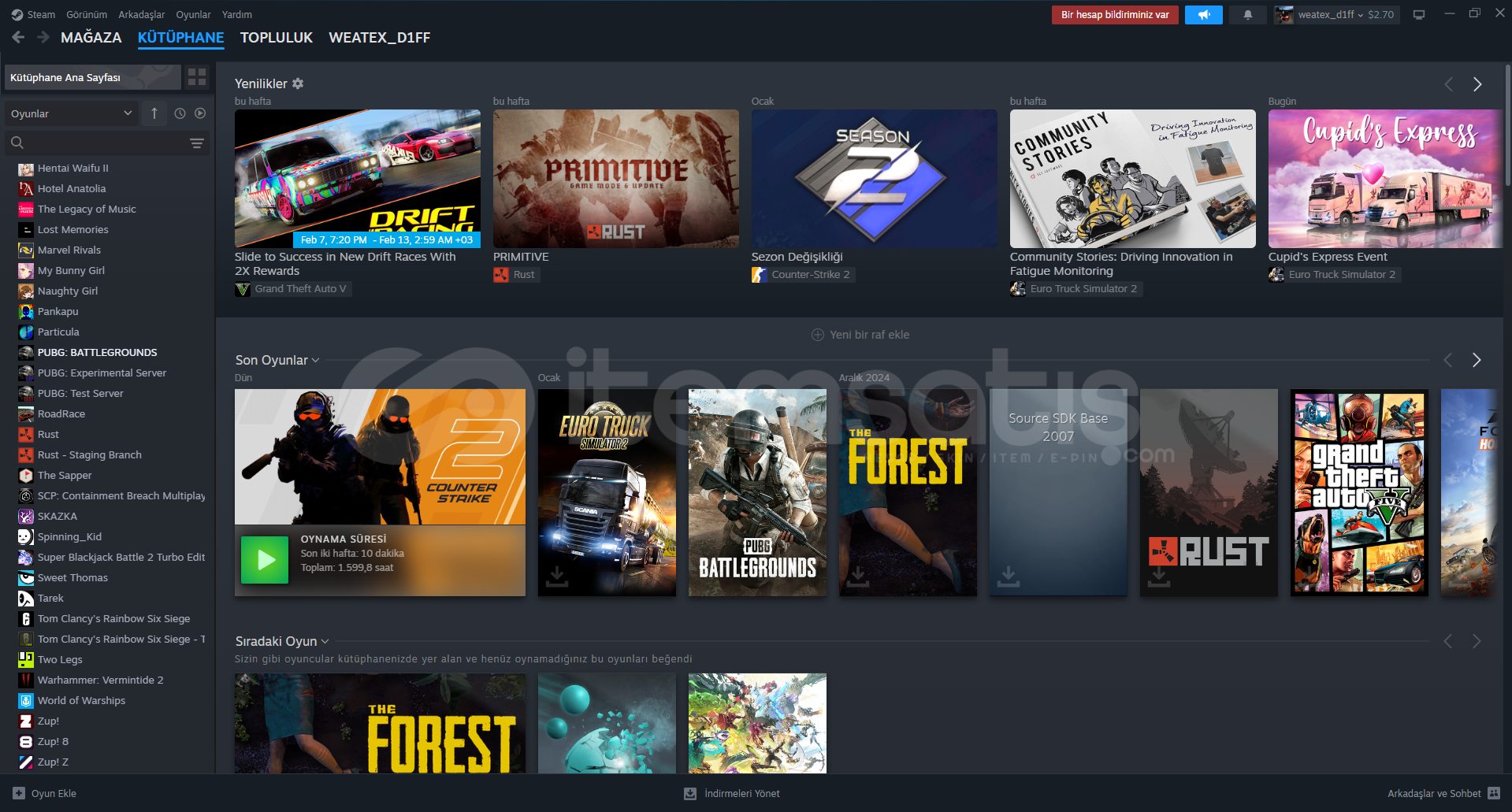This screenshot has width=1512, height=812.
Task: Click the Rust tag under PRIMITIVE
Action: [516, 275]
